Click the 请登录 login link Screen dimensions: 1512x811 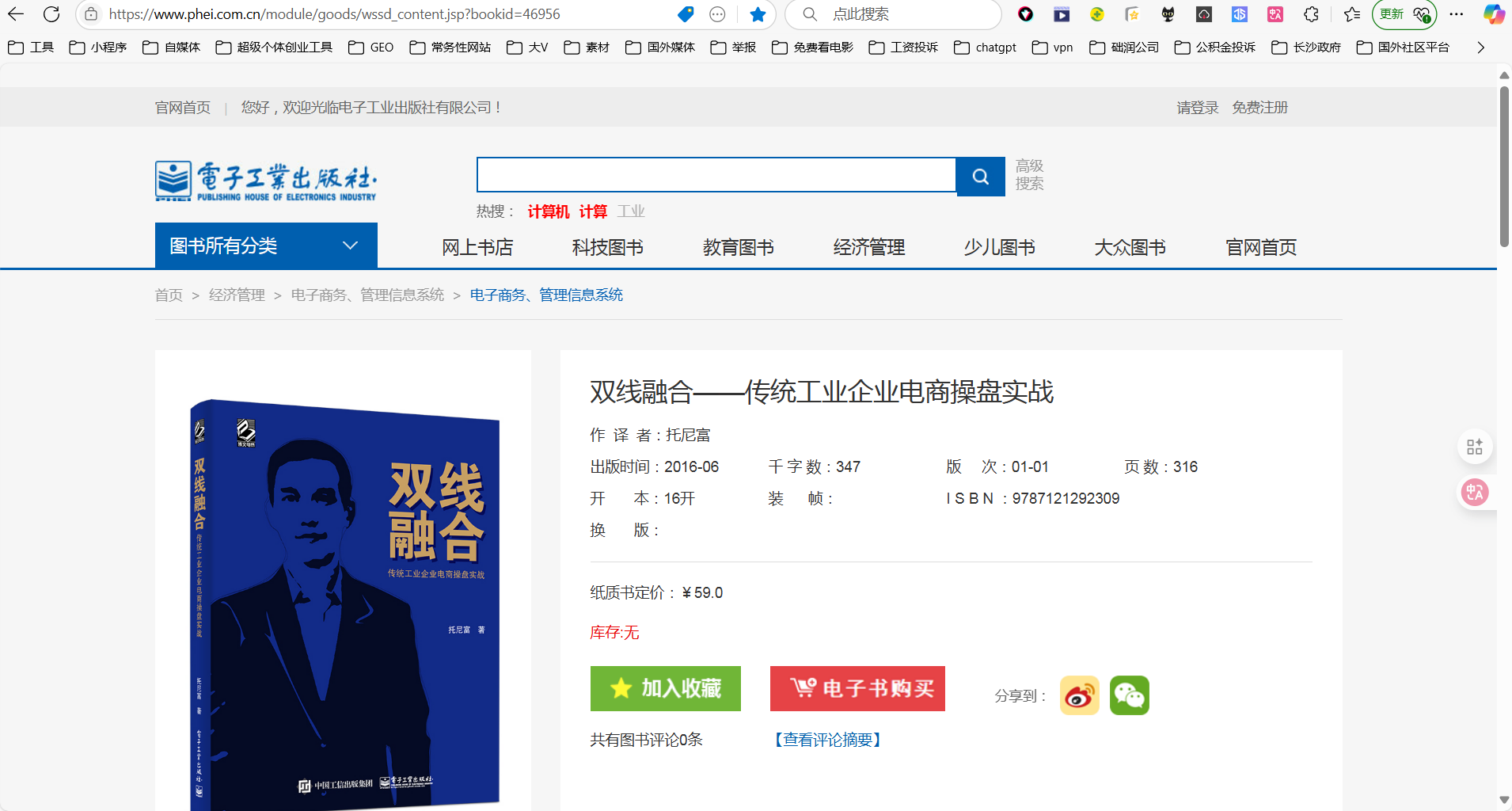[x=1197, y=108]
